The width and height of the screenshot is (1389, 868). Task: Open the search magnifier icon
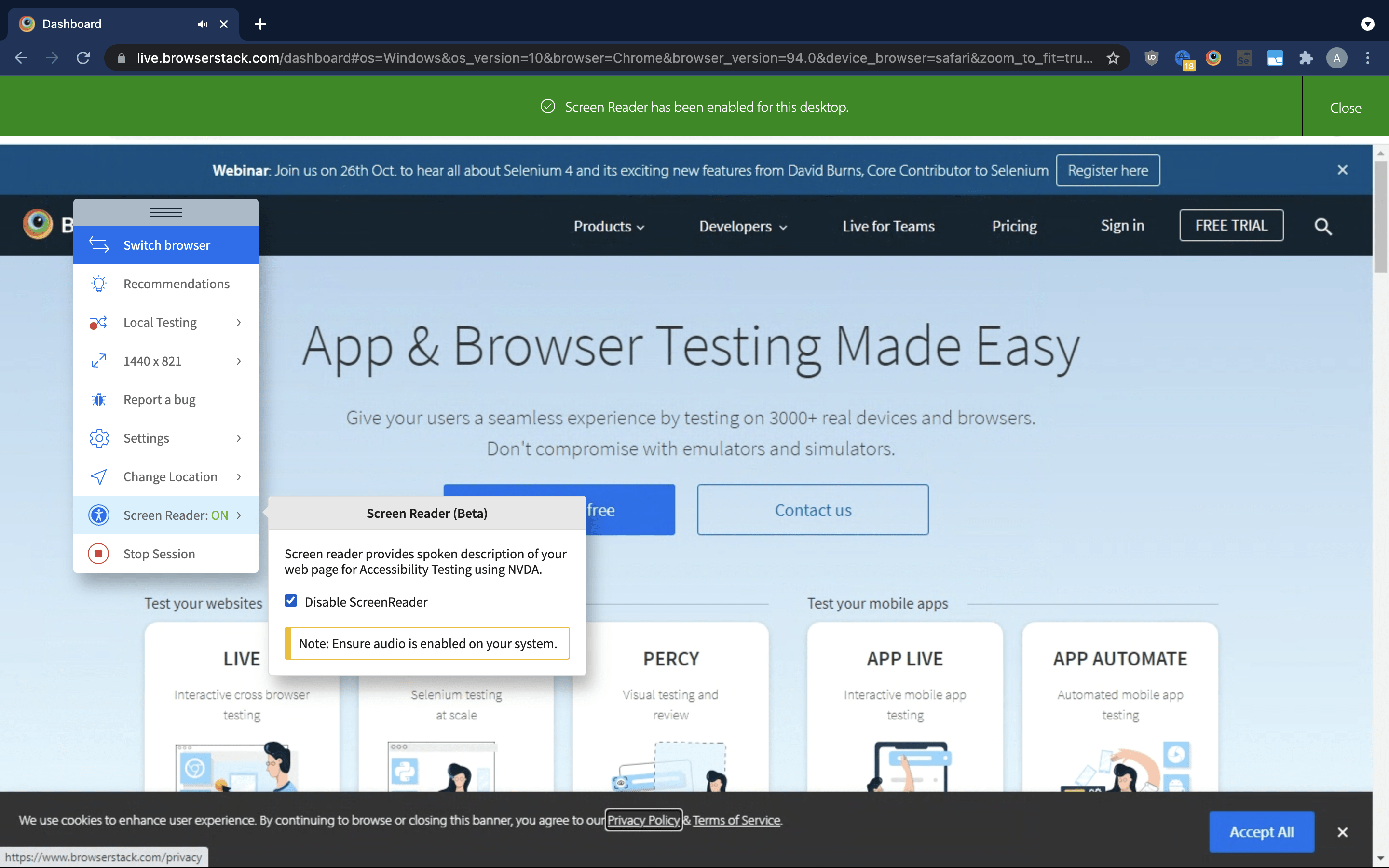coord(1323,226)
